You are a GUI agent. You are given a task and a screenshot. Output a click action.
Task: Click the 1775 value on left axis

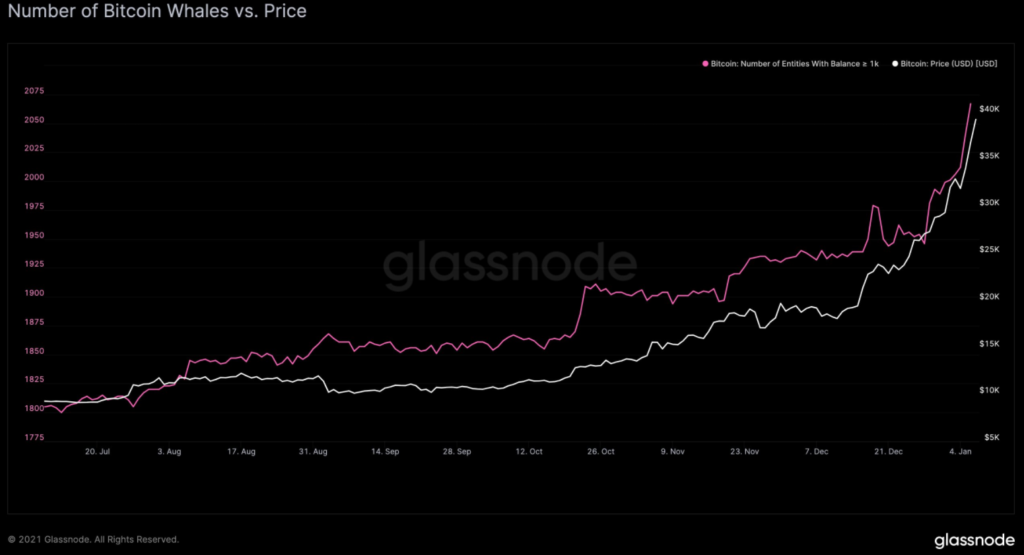(x=33, y=438)
